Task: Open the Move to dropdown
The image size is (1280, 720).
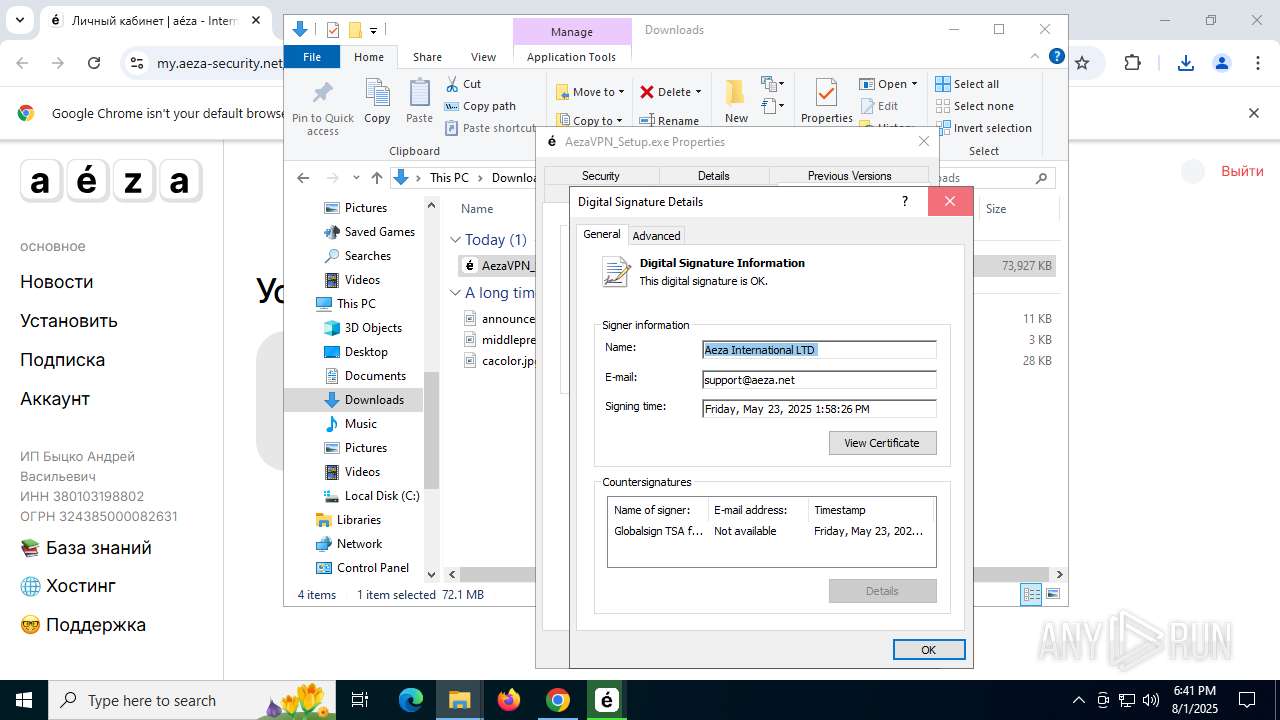Action: pos(590,92)
